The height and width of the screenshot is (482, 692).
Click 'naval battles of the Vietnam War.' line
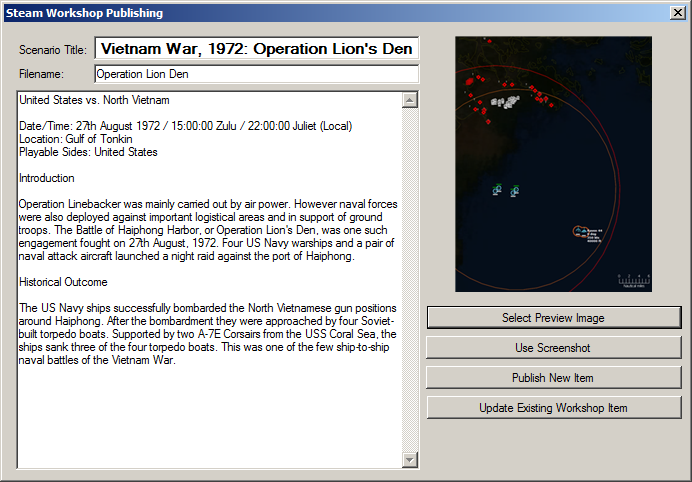click(x=97, y=360)
